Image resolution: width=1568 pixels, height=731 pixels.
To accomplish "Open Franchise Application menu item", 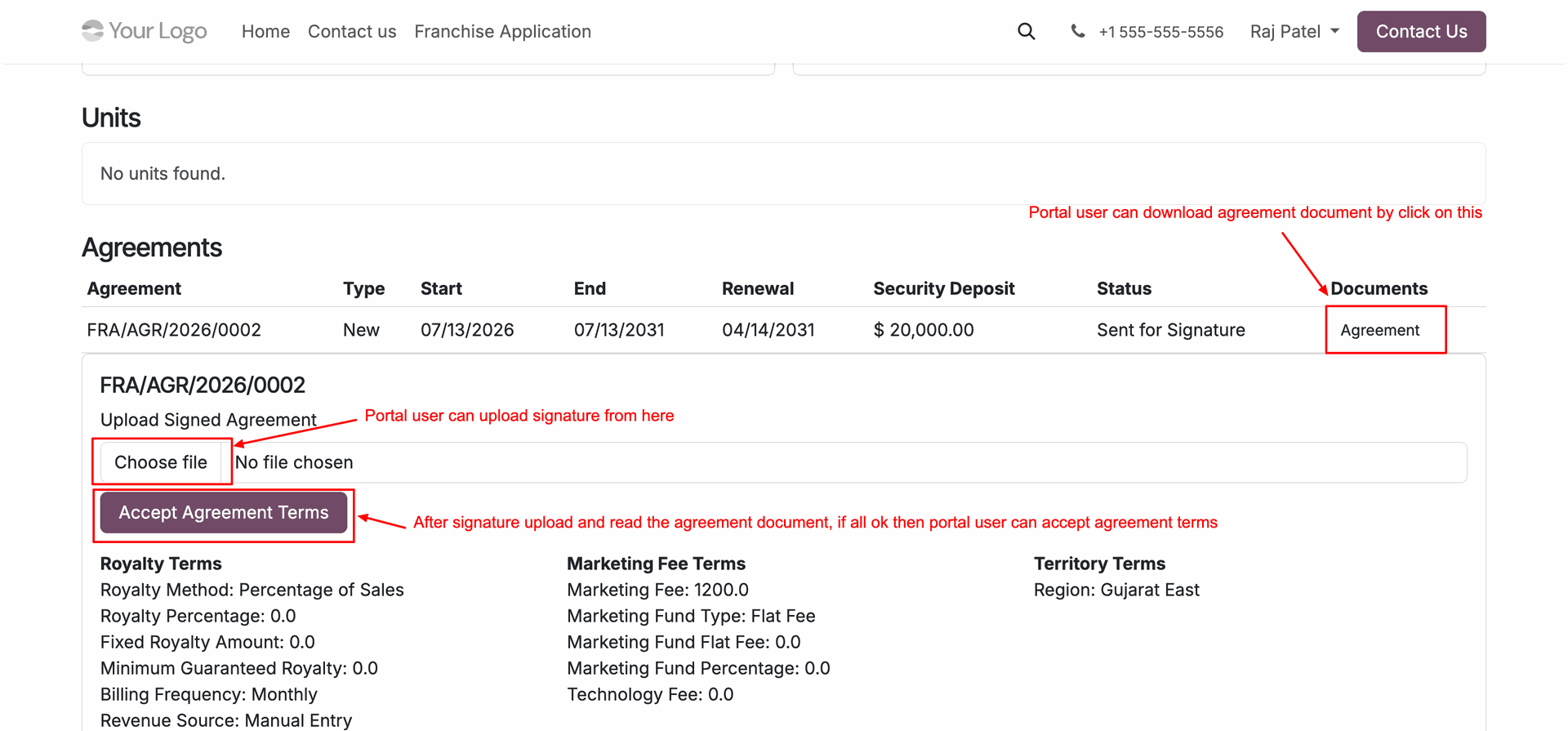I will [x=502, y=32].
